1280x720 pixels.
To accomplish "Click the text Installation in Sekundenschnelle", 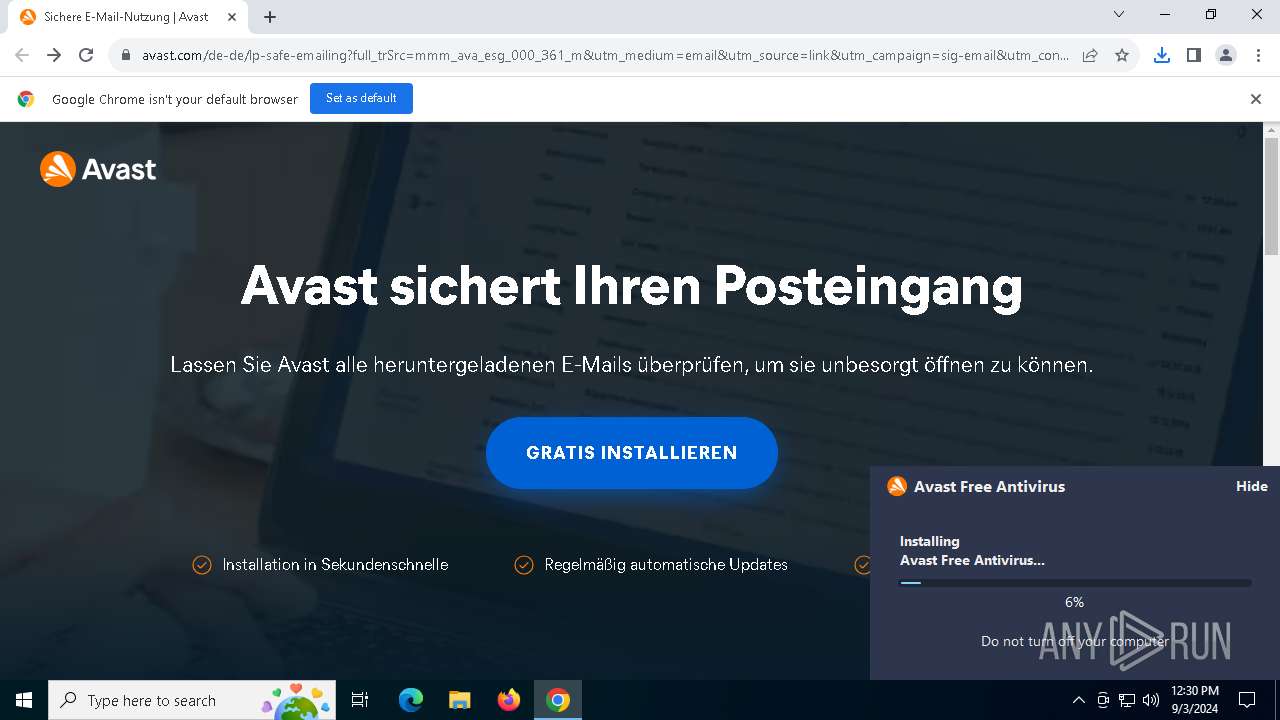I will 335,565.
